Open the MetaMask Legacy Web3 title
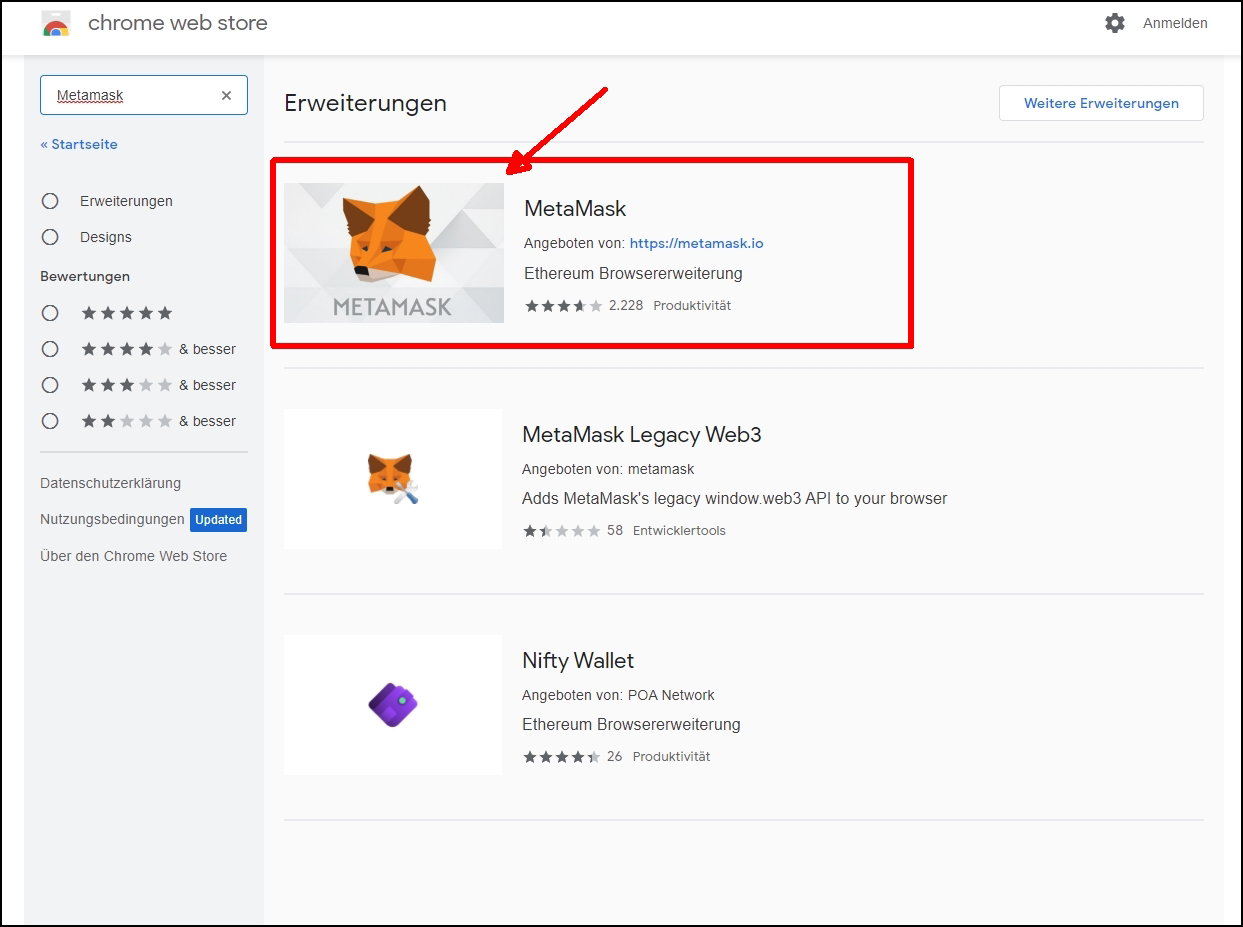Screen dimensions: 1243x927 pos(642,435)
